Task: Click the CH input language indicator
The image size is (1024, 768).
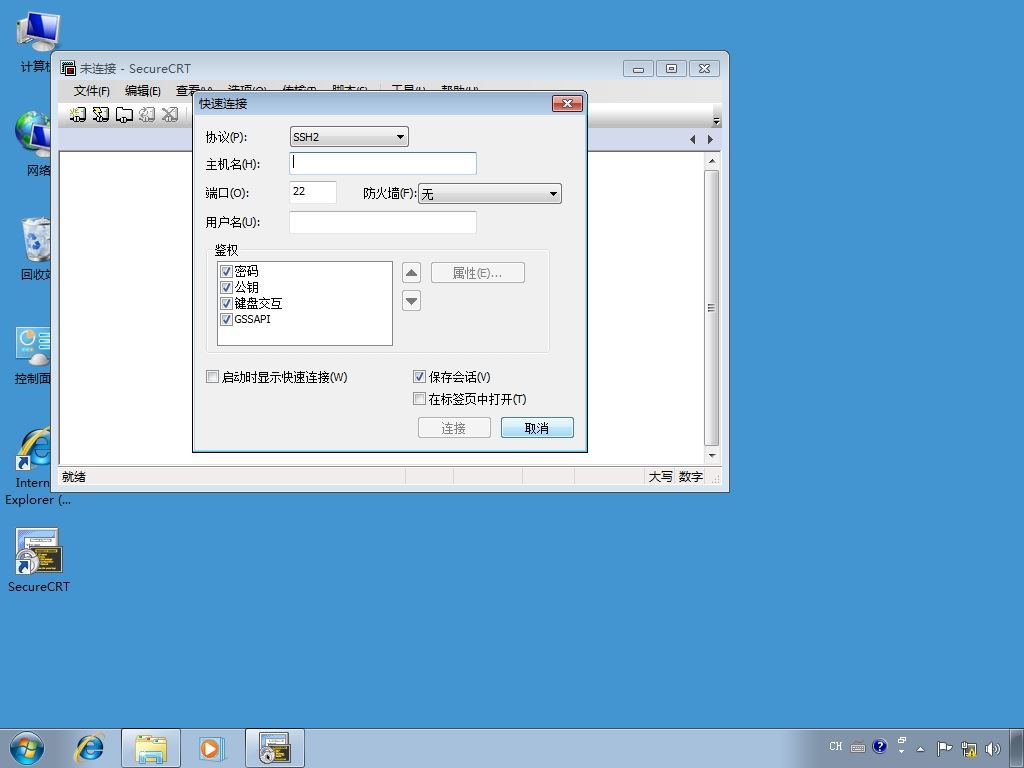Action: (x=836, y=746)
